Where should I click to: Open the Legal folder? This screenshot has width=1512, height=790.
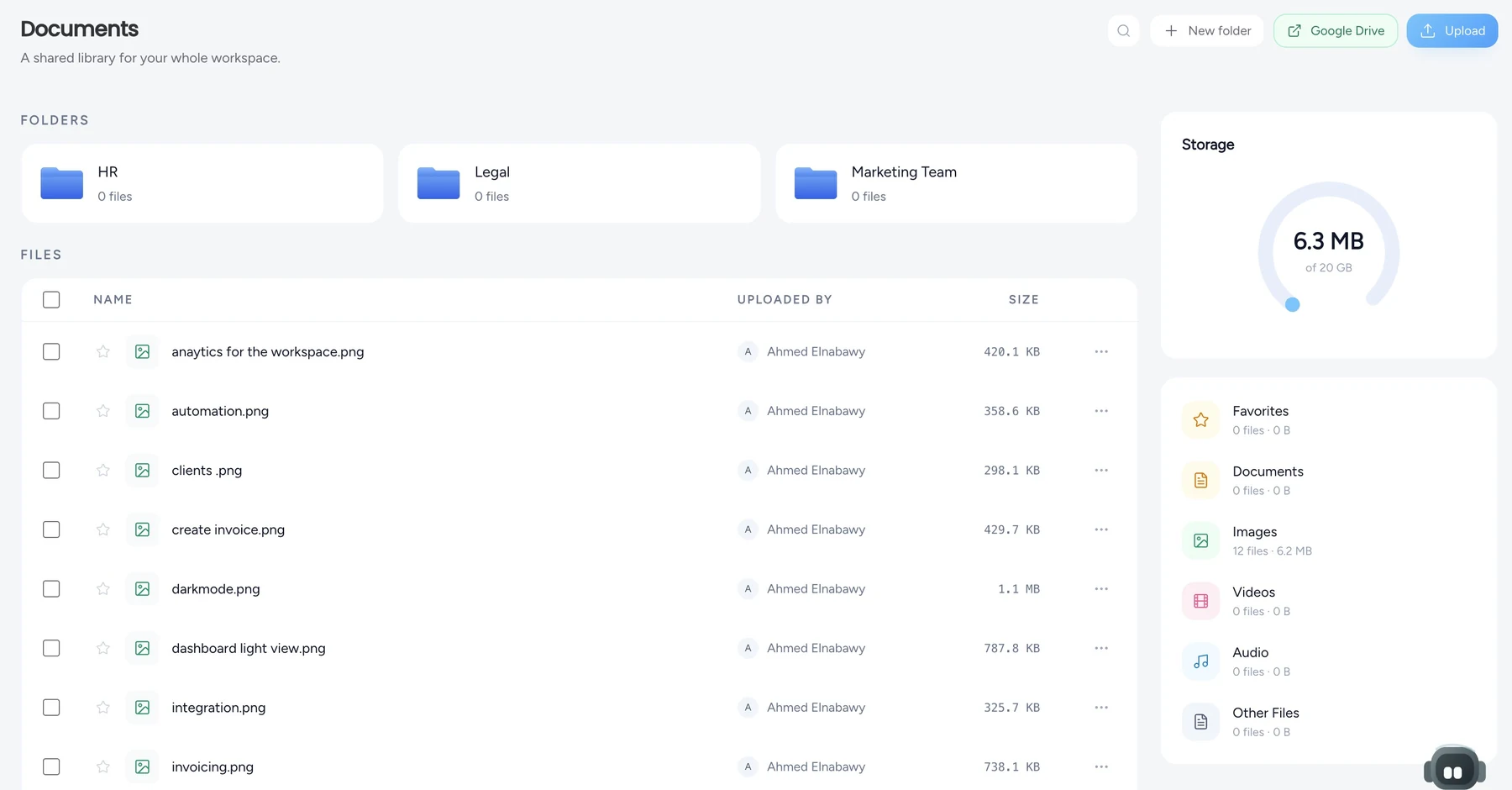[x=580, y=183]
